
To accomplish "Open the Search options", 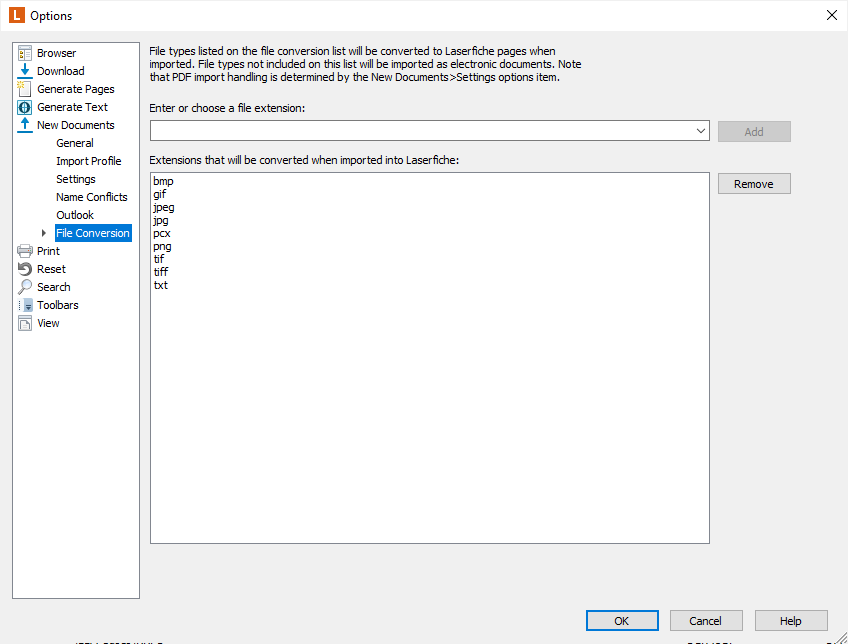I will point(54,287).
